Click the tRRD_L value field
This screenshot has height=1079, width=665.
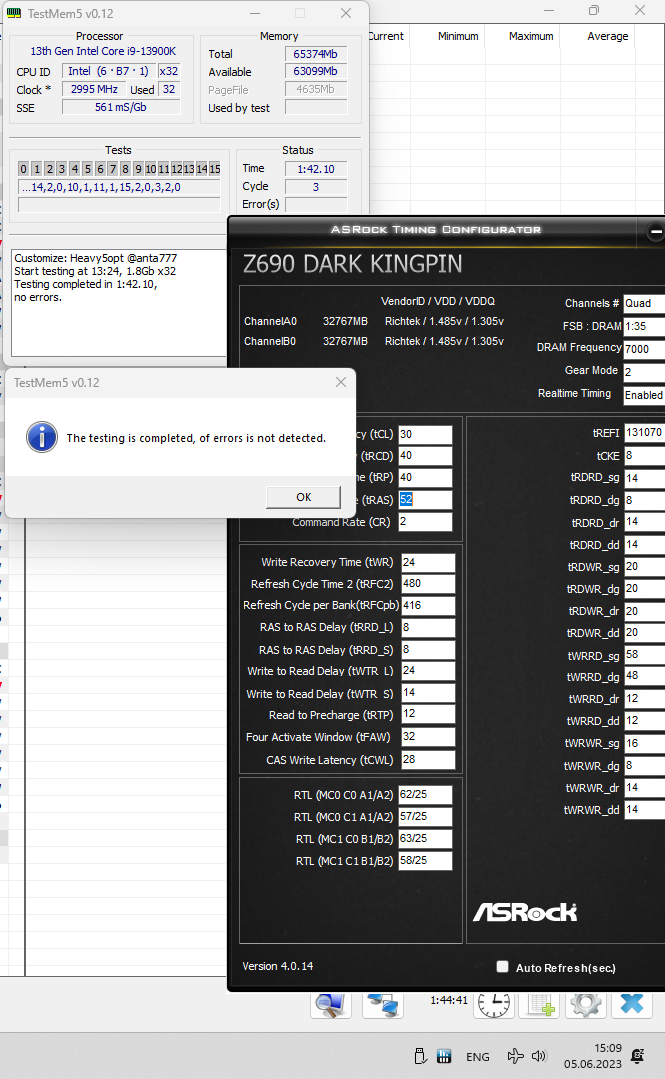coord(428,628)
